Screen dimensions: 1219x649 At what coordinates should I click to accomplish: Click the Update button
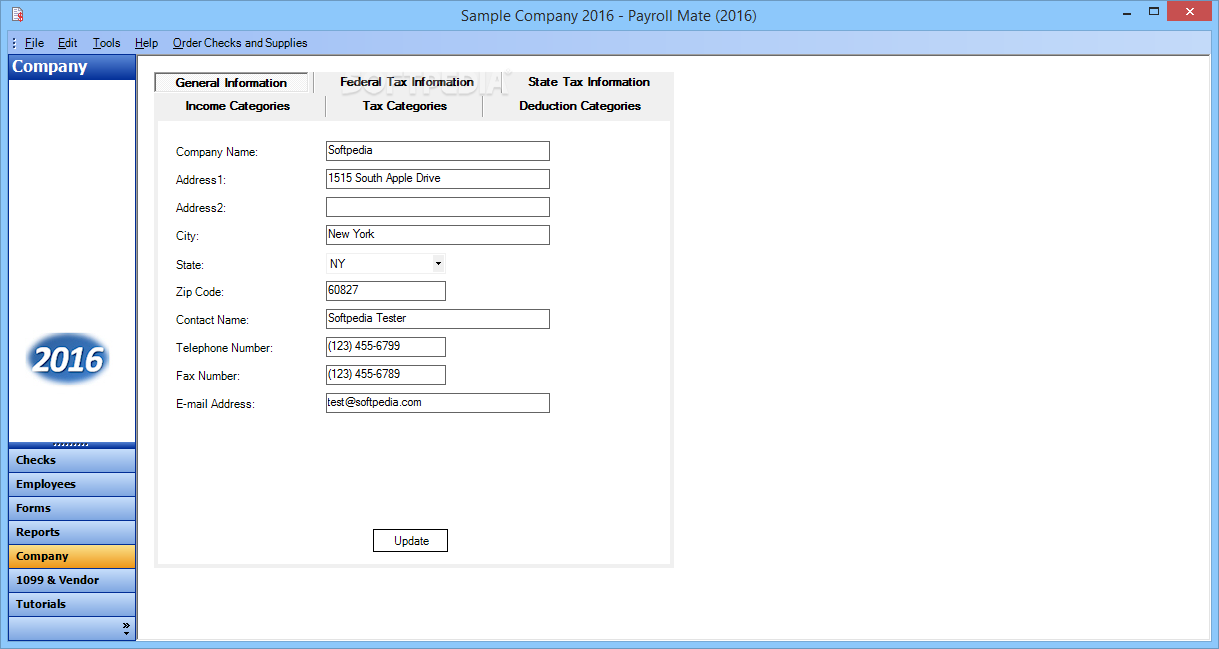(x=411, y=541)
